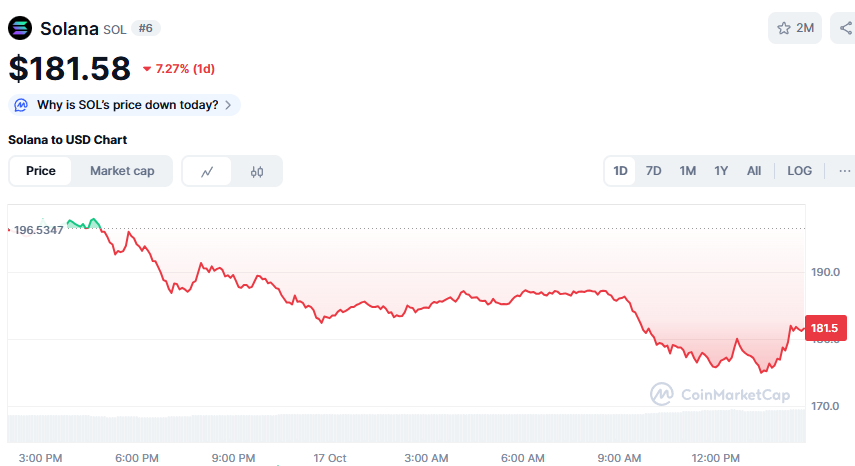Show the 1Y time range
Viewport: 855px width, 466px height.
pyautogui.click(x=720, y=171)
